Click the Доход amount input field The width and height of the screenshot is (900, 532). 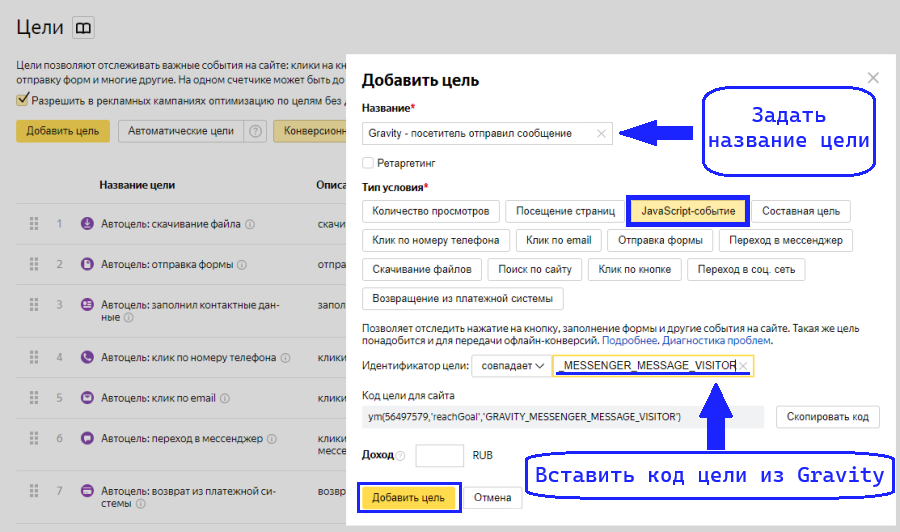tap(439, 455)
